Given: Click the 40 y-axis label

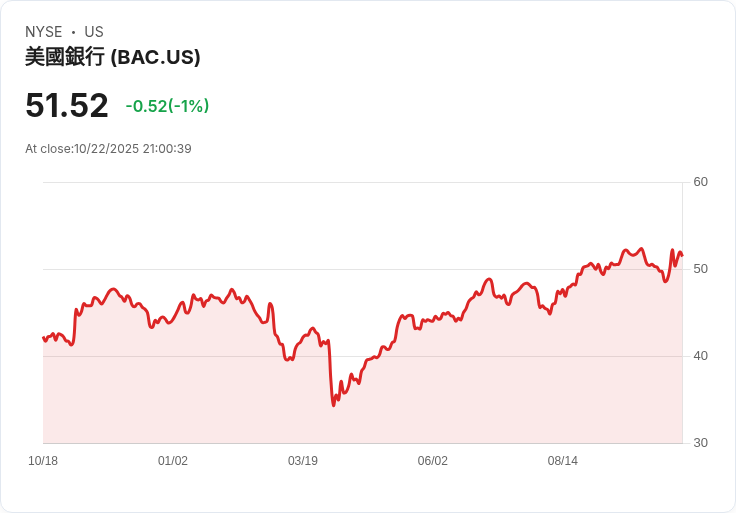Looking at the screenshot, I should (x=700, y=356).
